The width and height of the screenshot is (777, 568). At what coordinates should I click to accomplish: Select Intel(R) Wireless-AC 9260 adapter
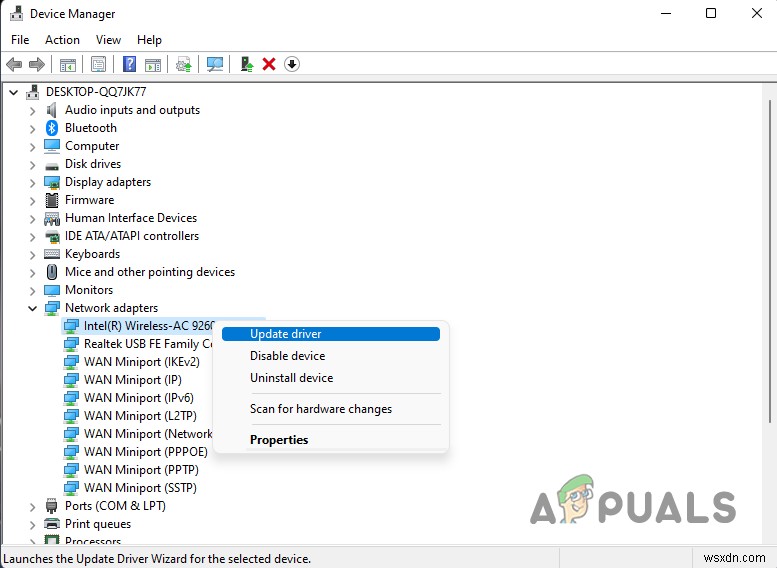click(149, 326)
